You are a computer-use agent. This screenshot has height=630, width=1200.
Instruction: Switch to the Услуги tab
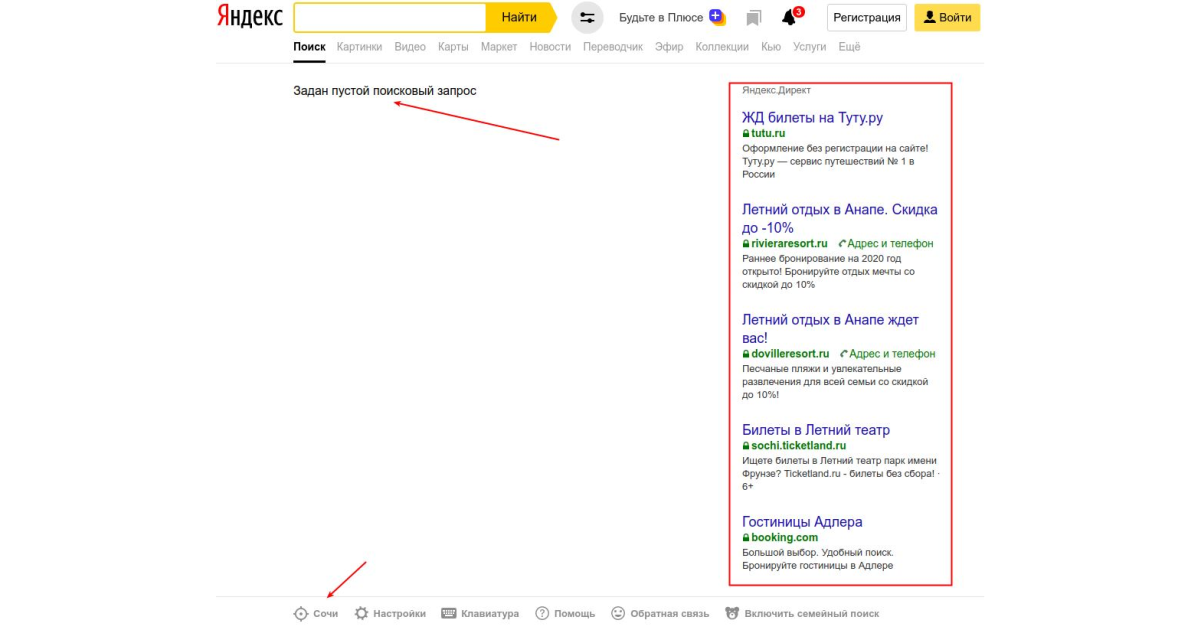[x=809, y=47]
